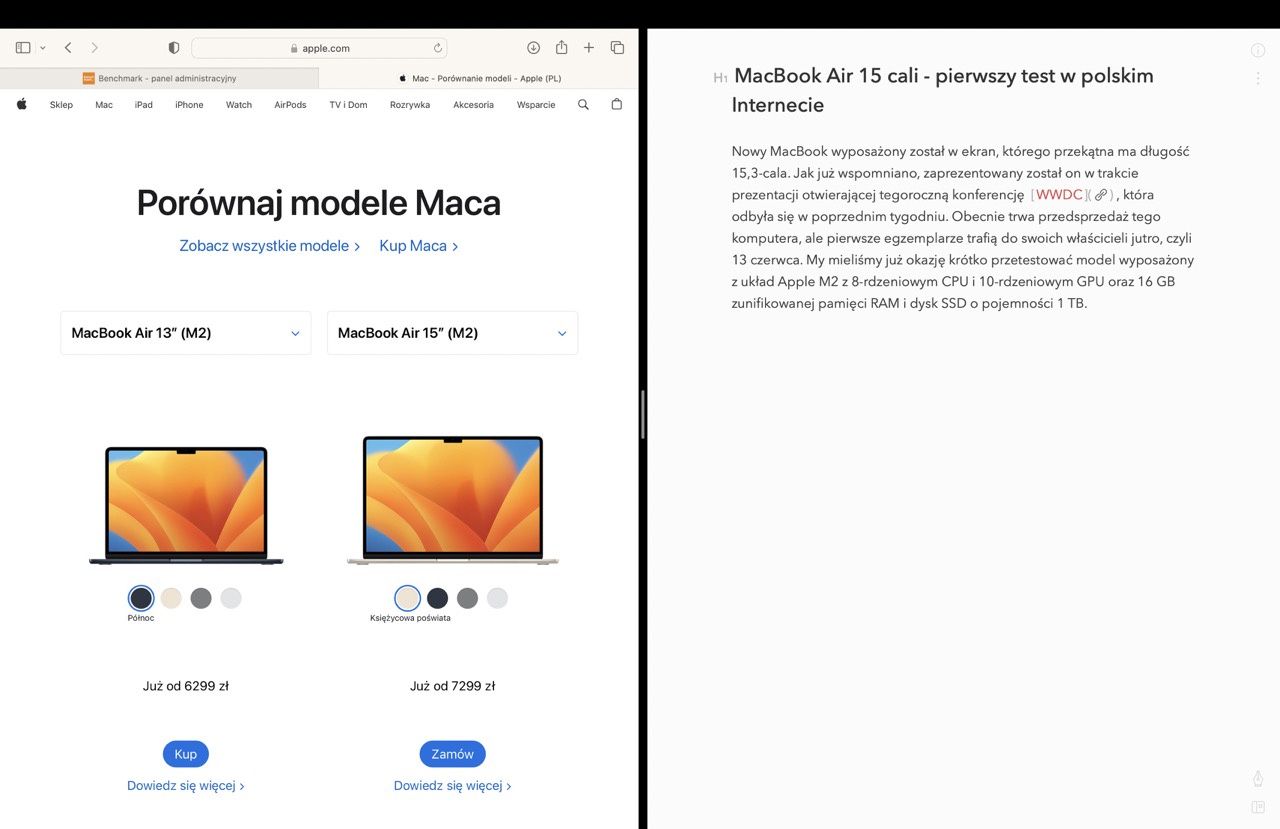Image resolution: width=1280 pixels, height=829 pixels.
Task: Open TV i Dom in Apple navigation
Action: pyautogui.click(x=348, y=105)
